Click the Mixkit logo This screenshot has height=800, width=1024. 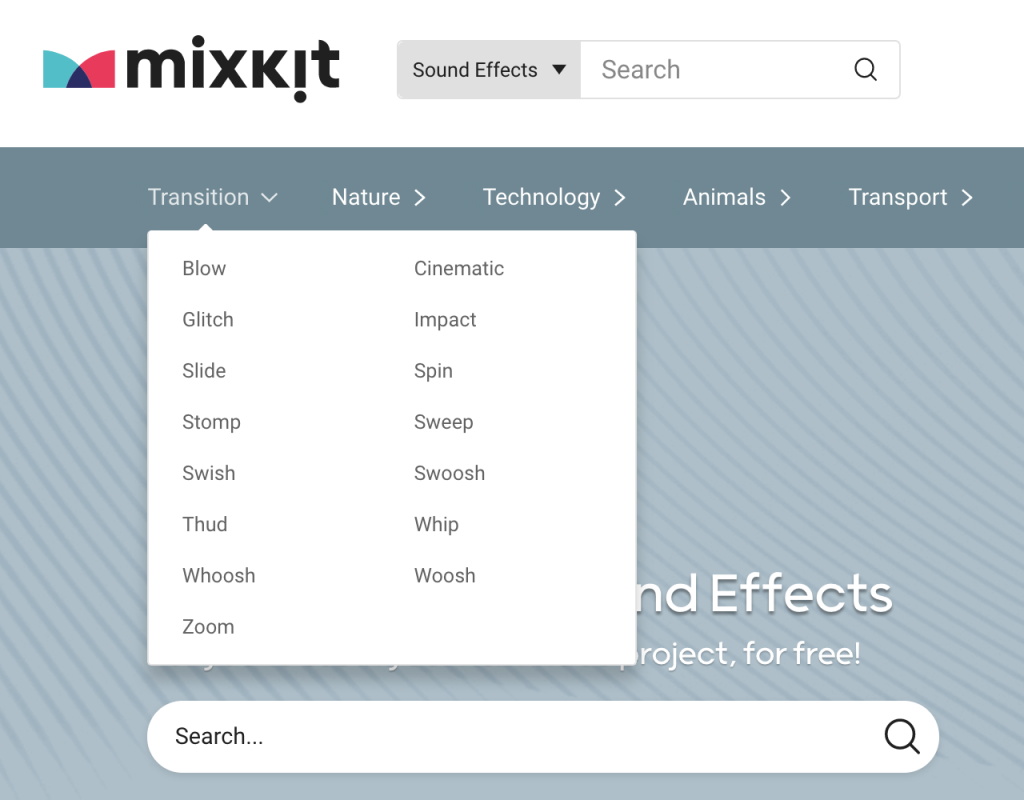tap(191, 69)
